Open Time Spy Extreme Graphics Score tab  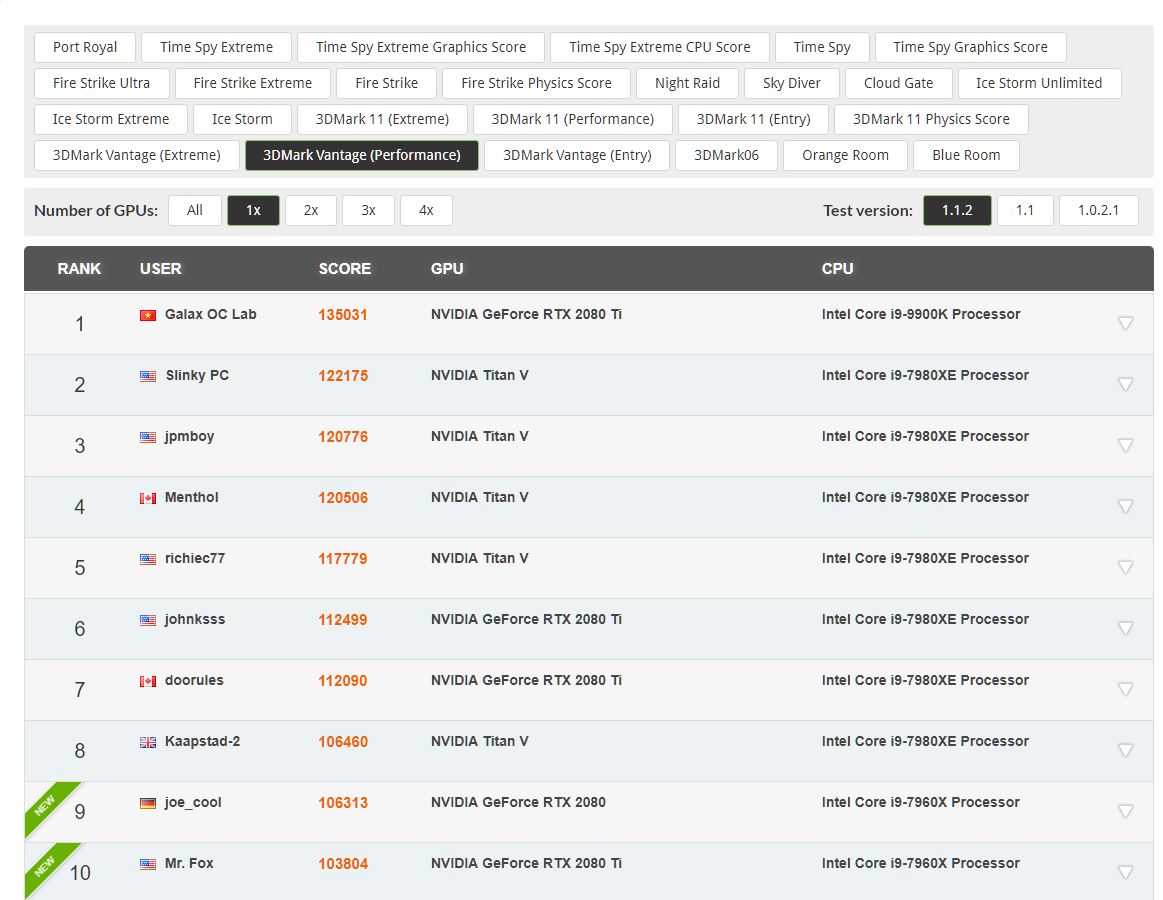[421, 47]
